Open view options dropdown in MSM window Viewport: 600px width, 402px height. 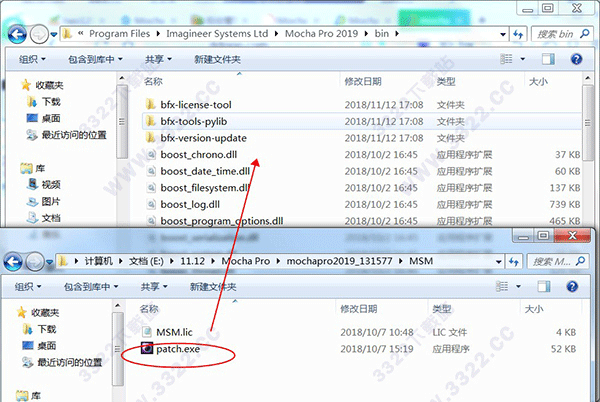tap(518, 286)
